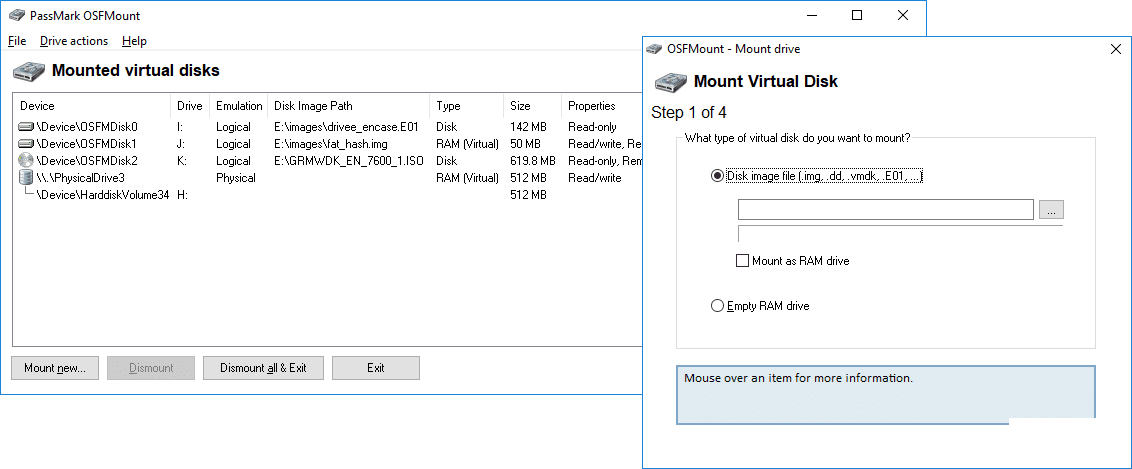
Task: Click drive letter J: cell
Action: pyautogui.click(x=180, y=144)
